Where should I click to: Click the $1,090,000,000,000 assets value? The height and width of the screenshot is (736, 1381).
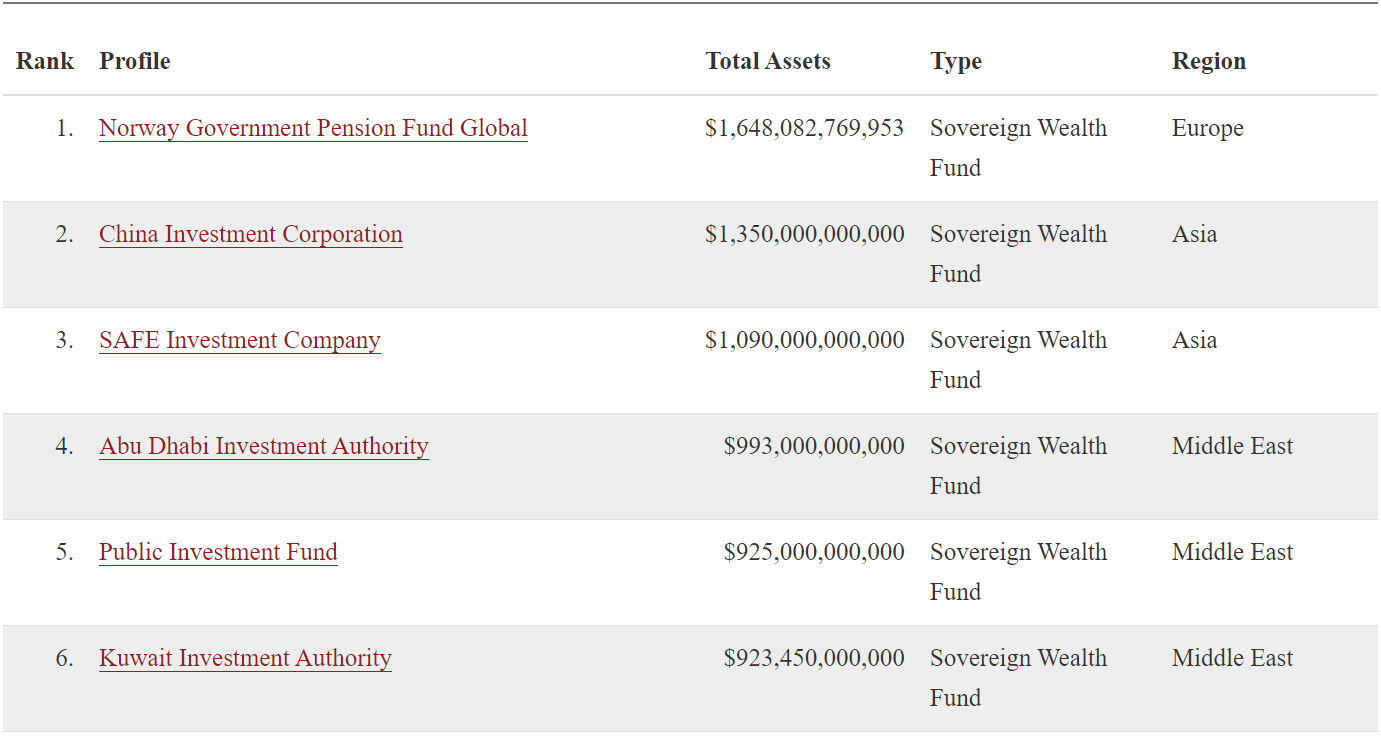(x=804, y=340)
